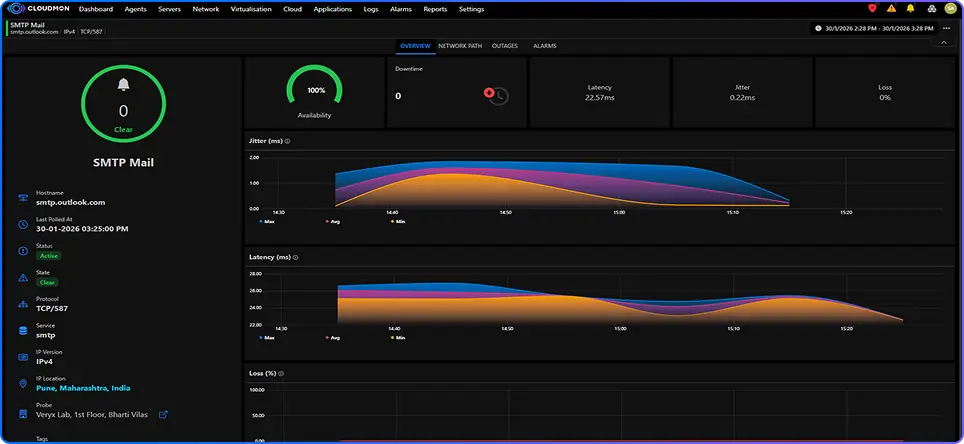Open probe external link icon

coord(163,414)
